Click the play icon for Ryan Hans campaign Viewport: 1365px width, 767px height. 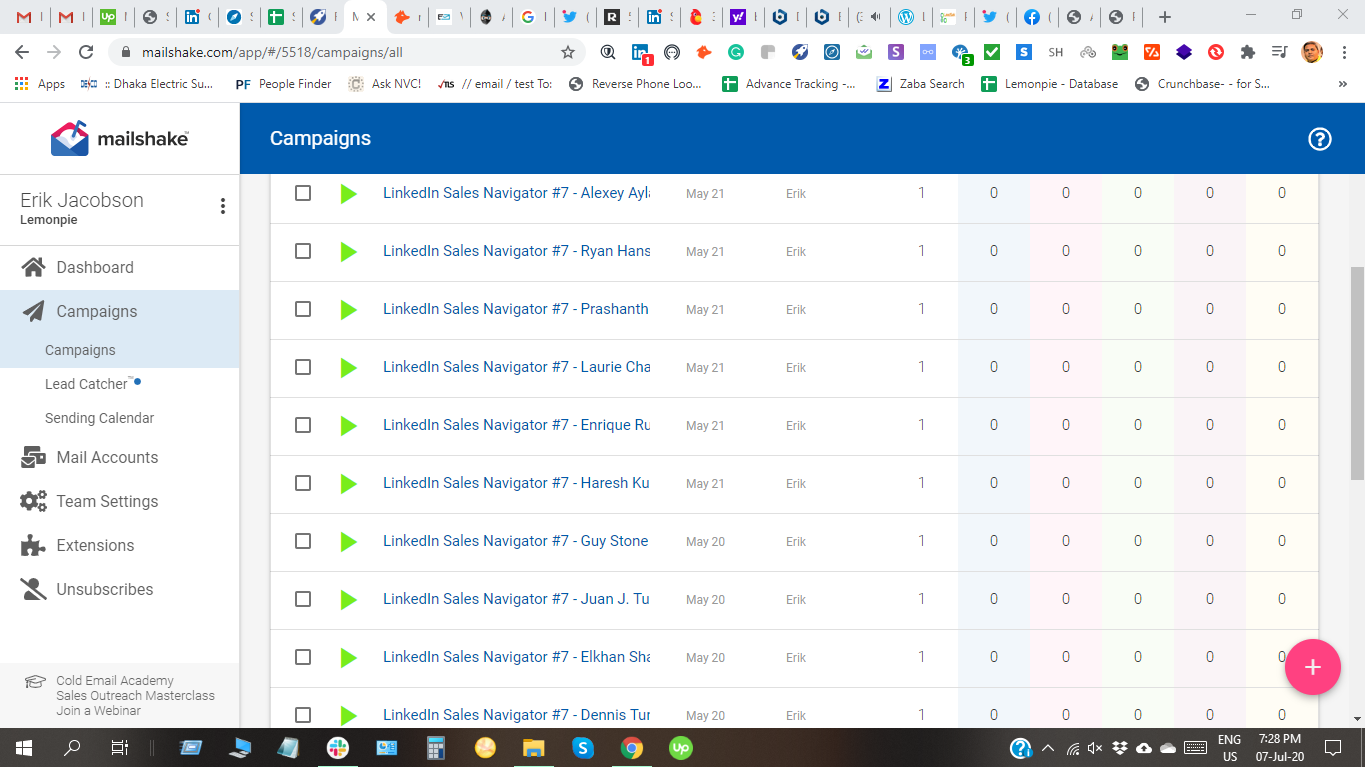(348, 252)
